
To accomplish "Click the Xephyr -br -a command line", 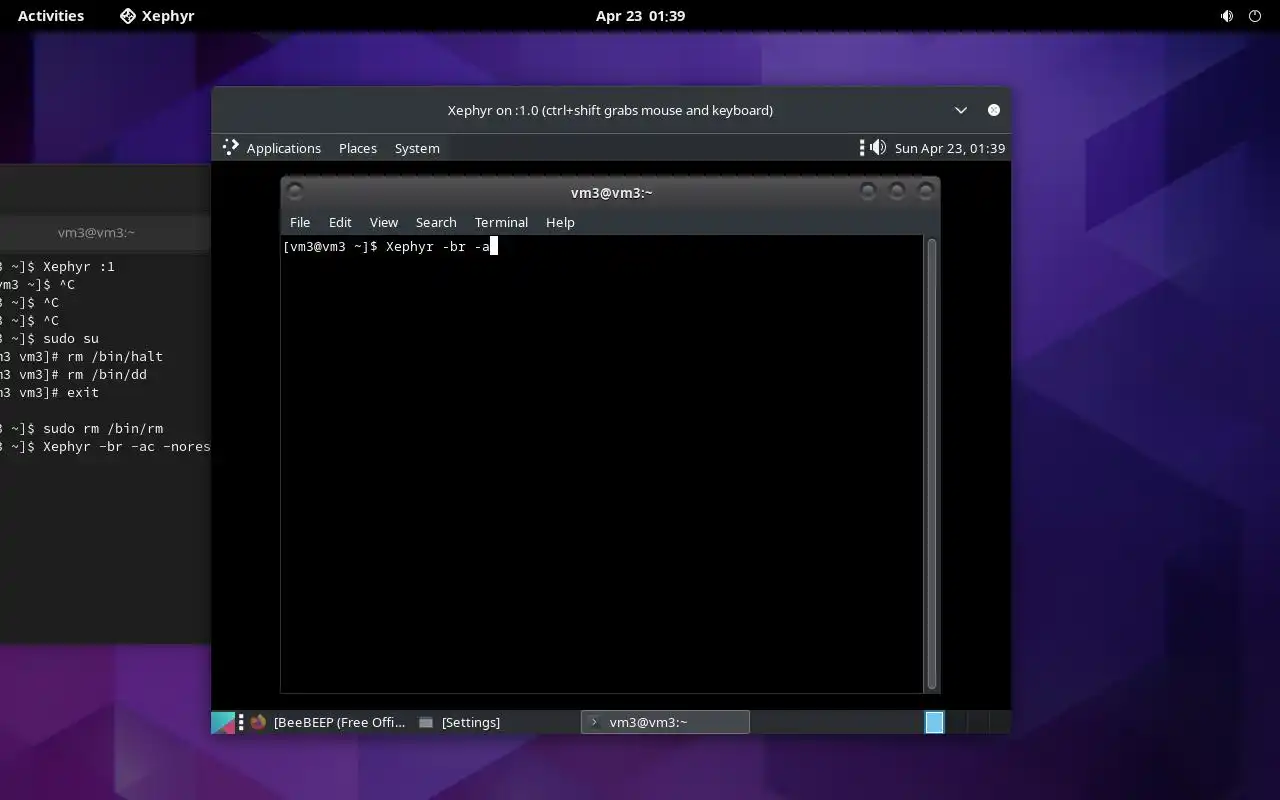I will pos(390,246).
